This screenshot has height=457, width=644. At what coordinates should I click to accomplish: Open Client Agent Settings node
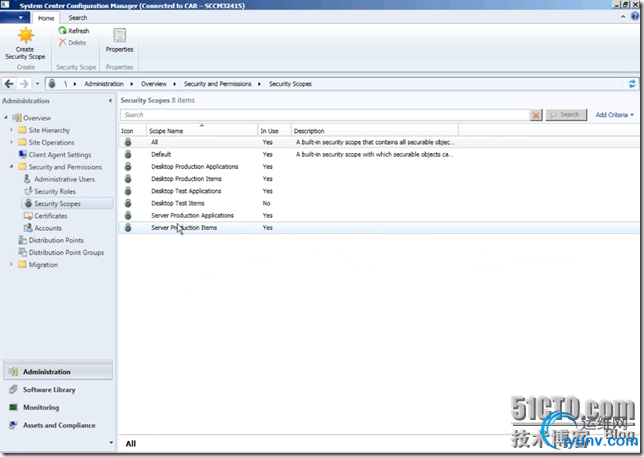[55, 155]
